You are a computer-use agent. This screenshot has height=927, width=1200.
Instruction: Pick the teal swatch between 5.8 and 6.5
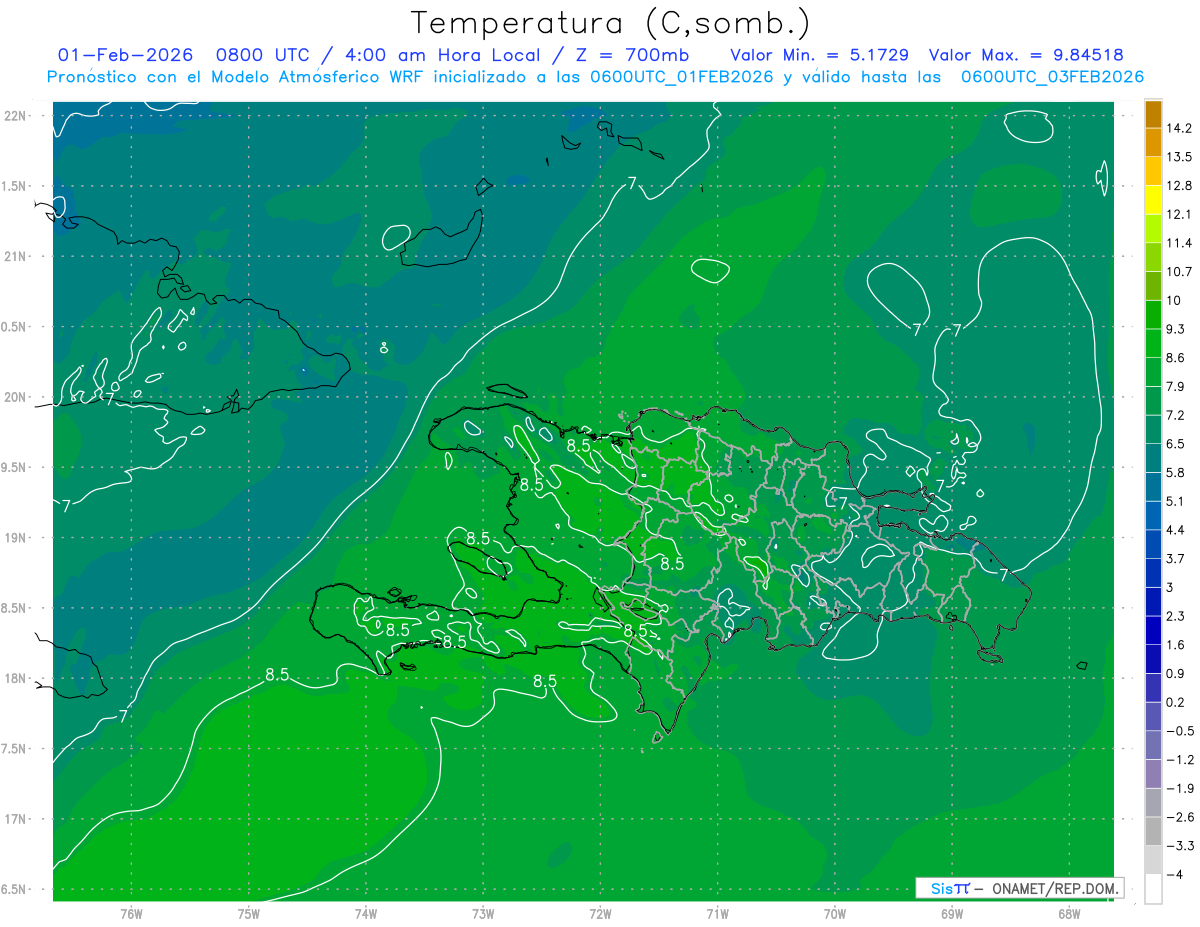pos(1153,458)
